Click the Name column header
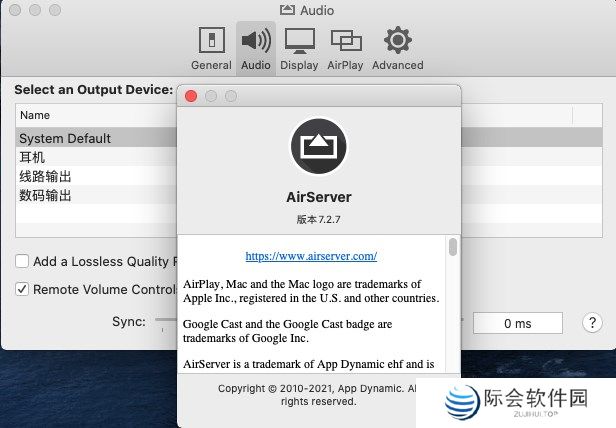The image size is (616, 428). (35, 115)
